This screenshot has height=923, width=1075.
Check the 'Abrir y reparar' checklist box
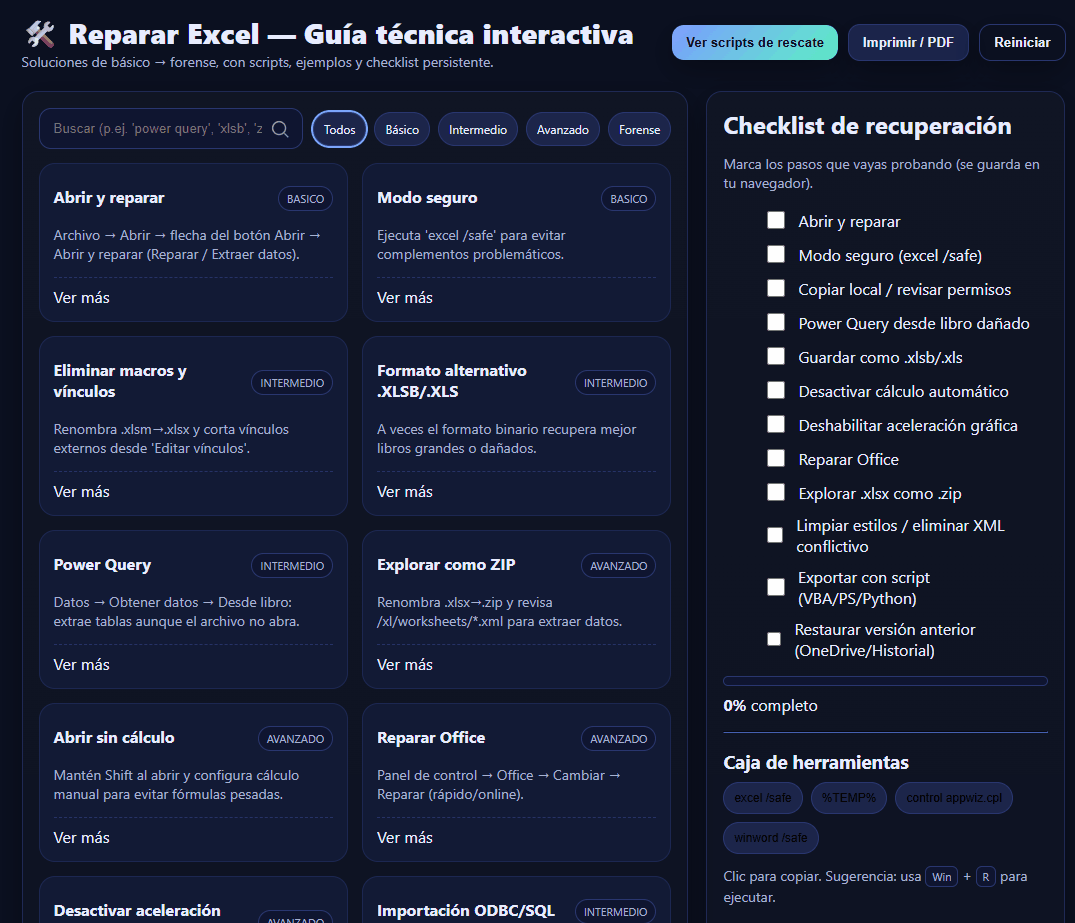(x=776, y=220)
